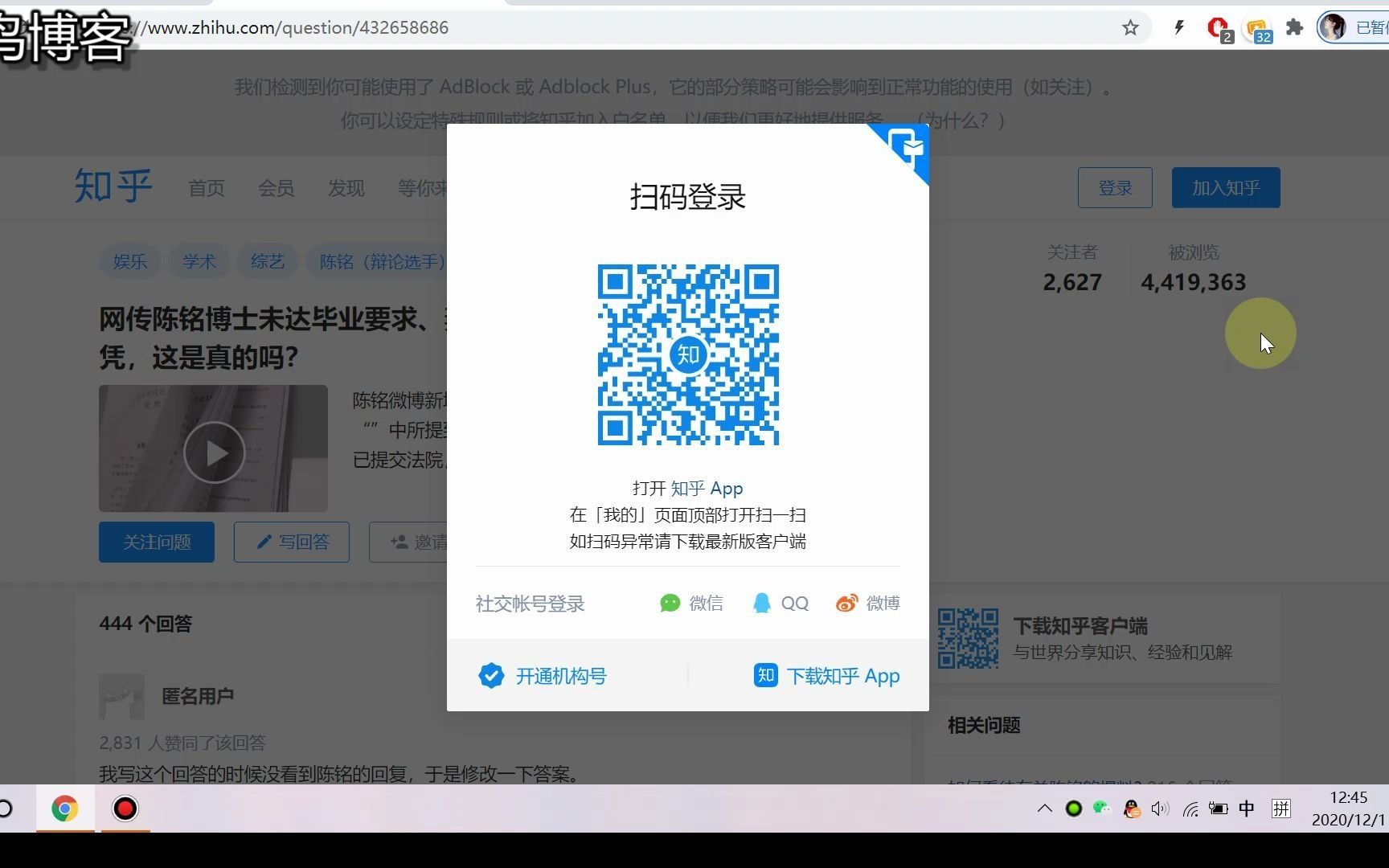1389x868 pixels.
Task: Click the 关注问题 button
Action: pyautogui.click(x=157, y=542)
